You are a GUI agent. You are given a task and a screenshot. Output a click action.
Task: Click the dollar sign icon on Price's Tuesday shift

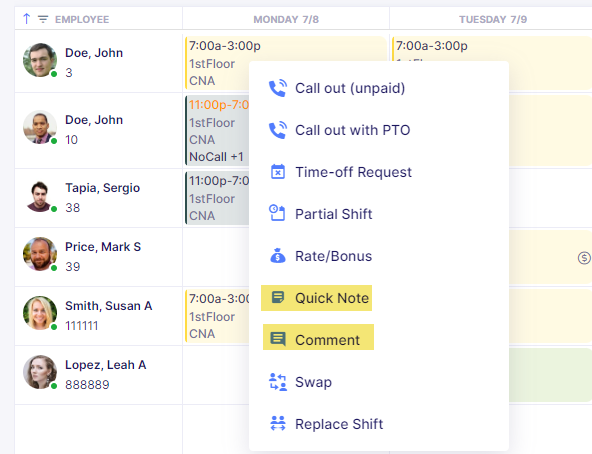coord(584,258)
